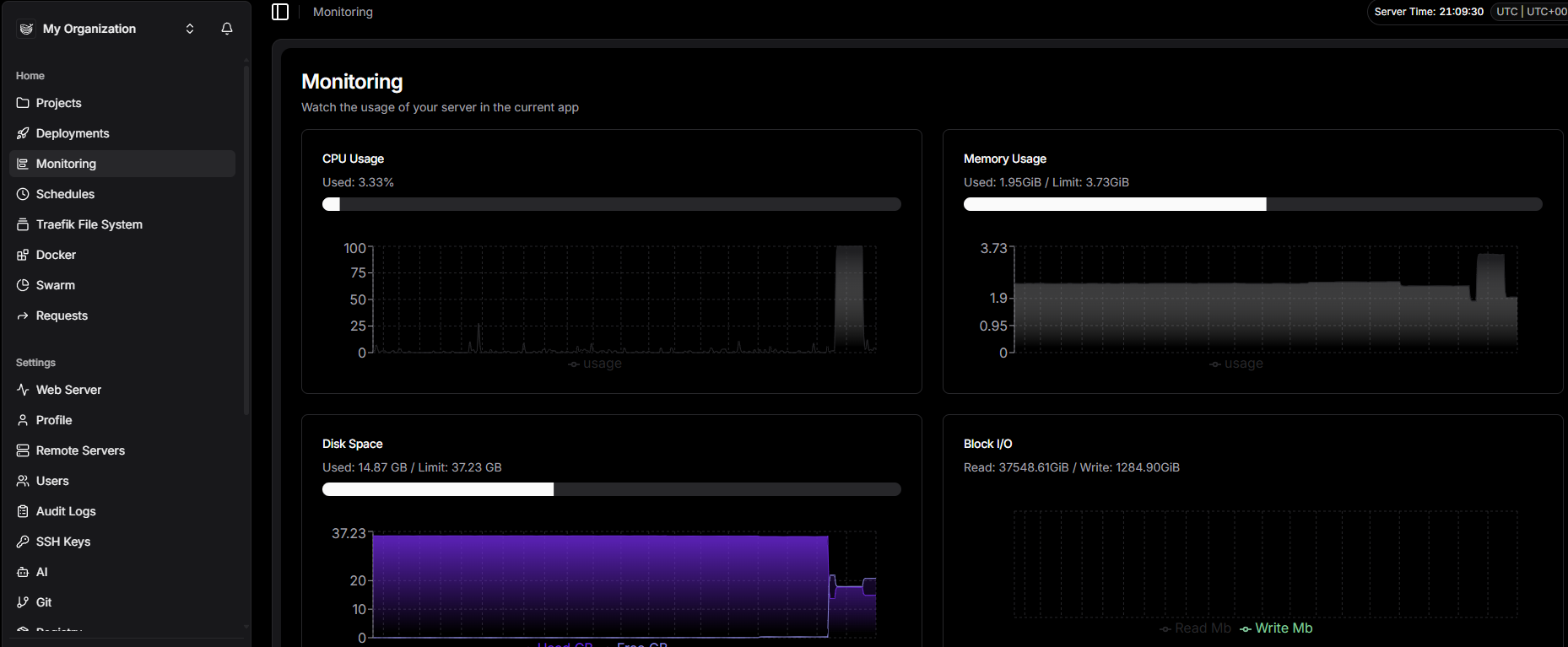
Task: Toggle the sidebar panel icon
Action: [x=280, y=12]
